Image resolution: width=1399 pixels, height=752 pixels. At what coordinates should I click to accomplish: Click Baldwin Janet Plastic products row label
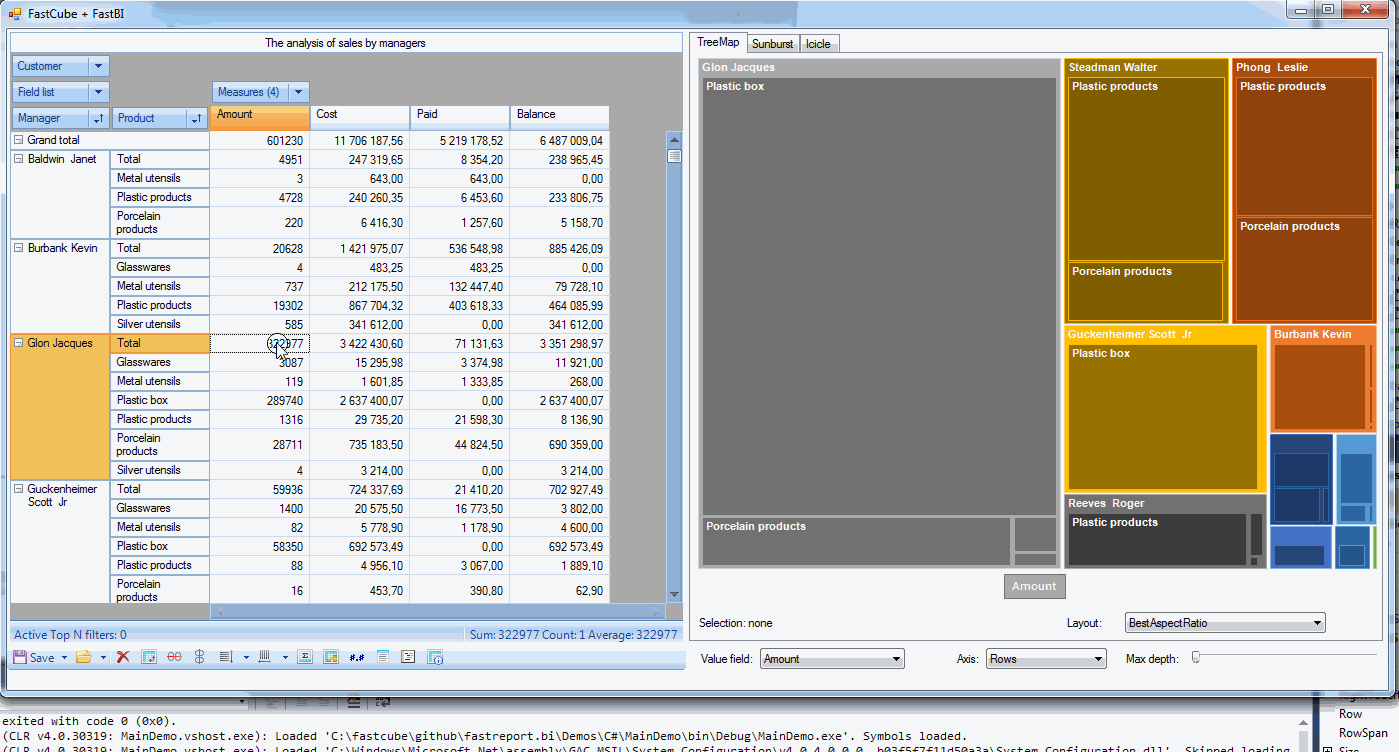[x=160, y=197]
